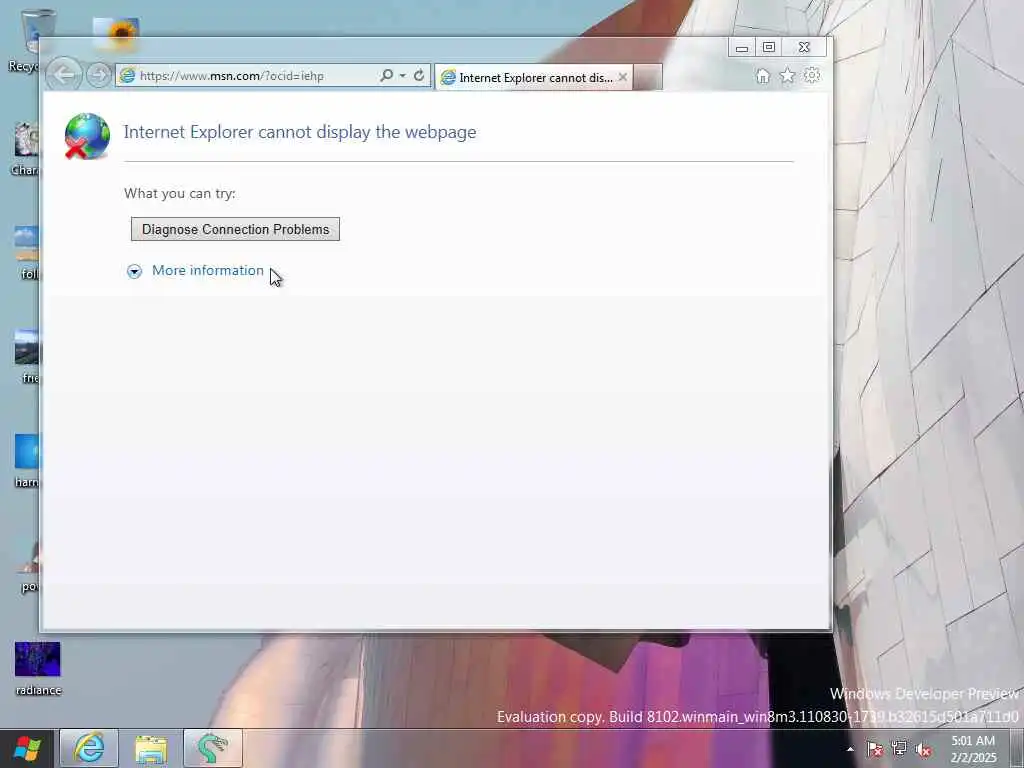
Task: Click Internet Explorer taskbar icon
Action: tap(89, 748)
